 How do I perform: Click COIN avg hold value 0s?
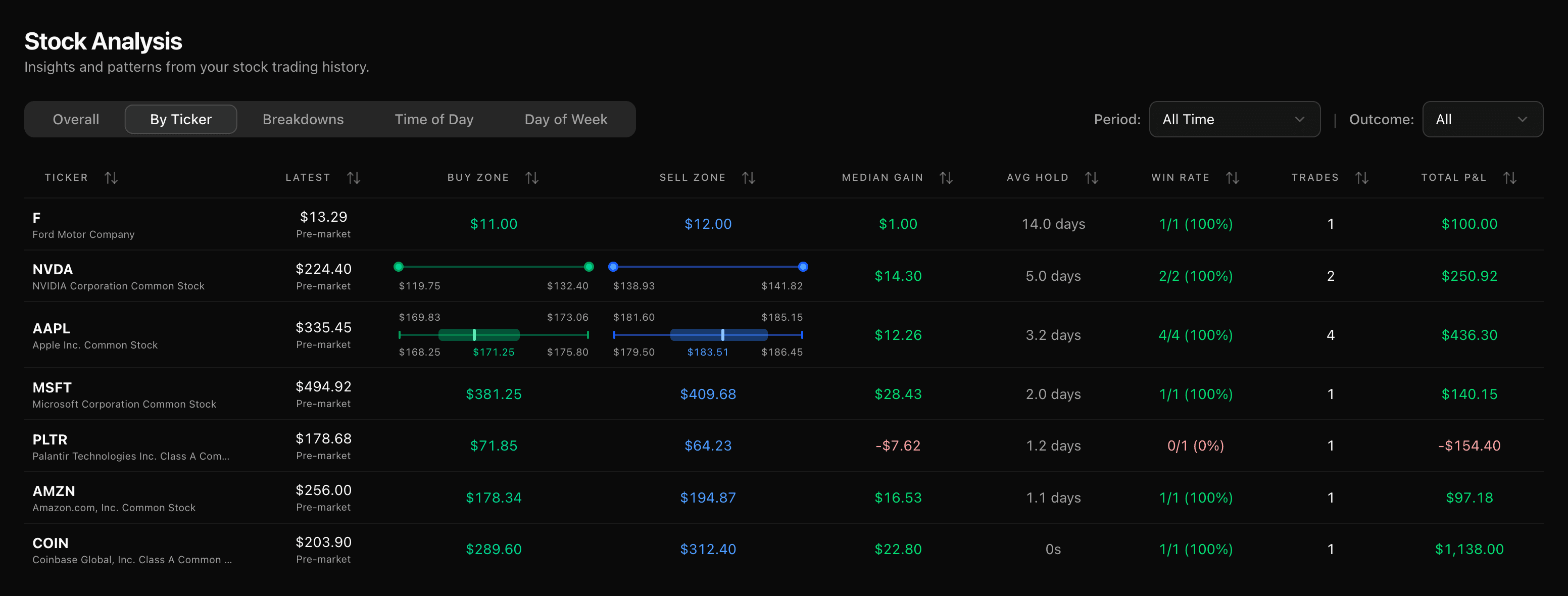[x=1053, y=549]
